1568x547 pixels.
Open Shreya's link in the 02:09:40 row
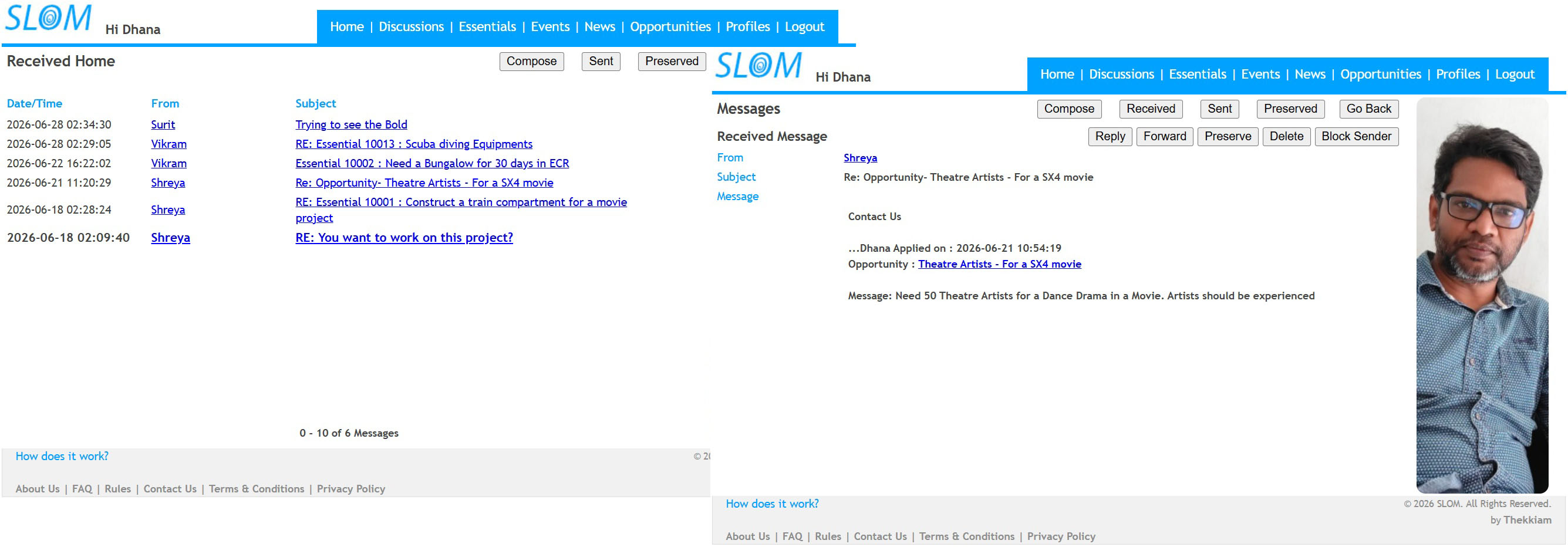coord(170,238)
